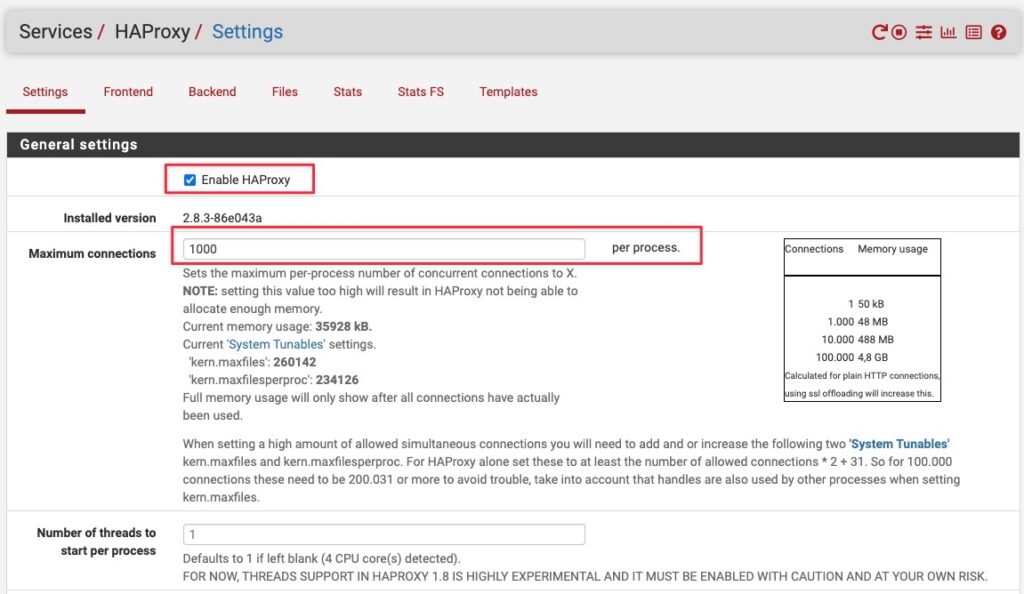Screen dimensions: 1024x594
Task: Click the Installed version label
Action: click(x=110, y=218)
